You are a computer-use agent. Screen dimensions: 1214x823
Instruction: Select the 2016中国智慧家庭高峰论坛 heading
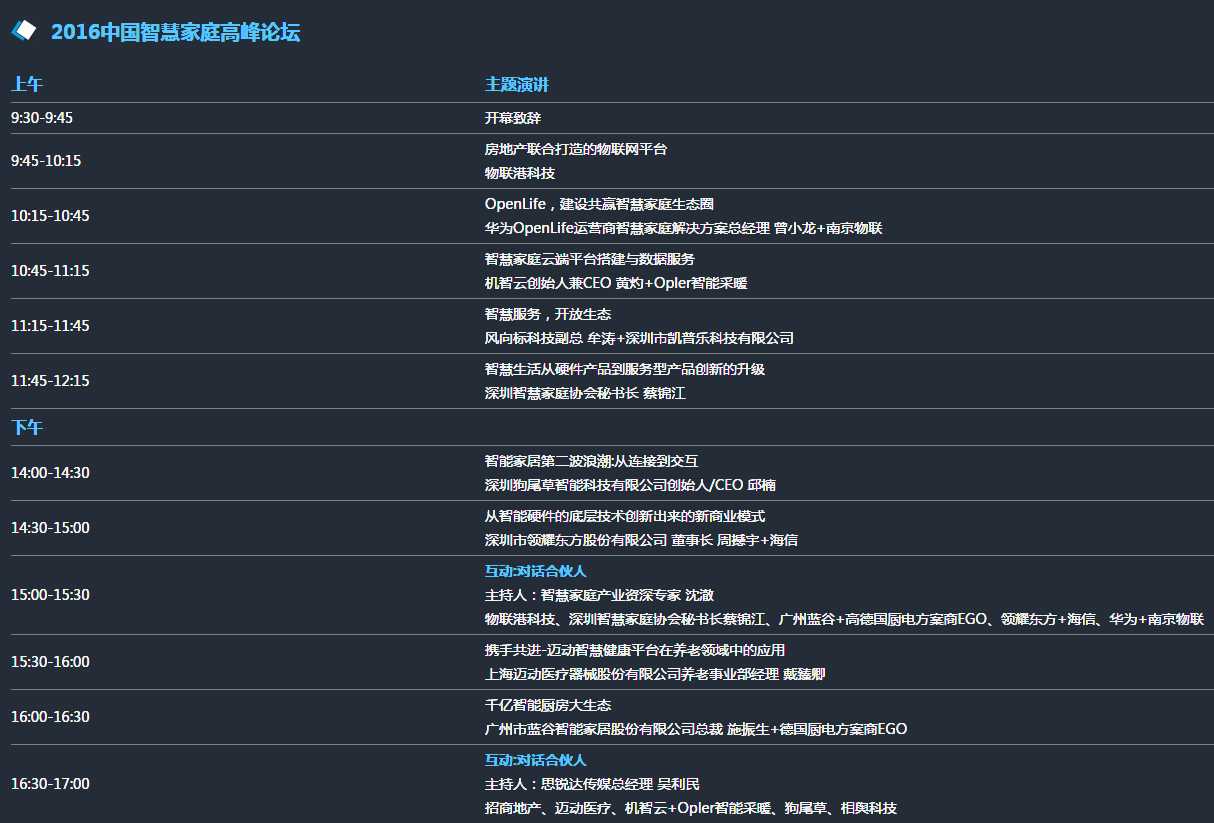[175, 32]
